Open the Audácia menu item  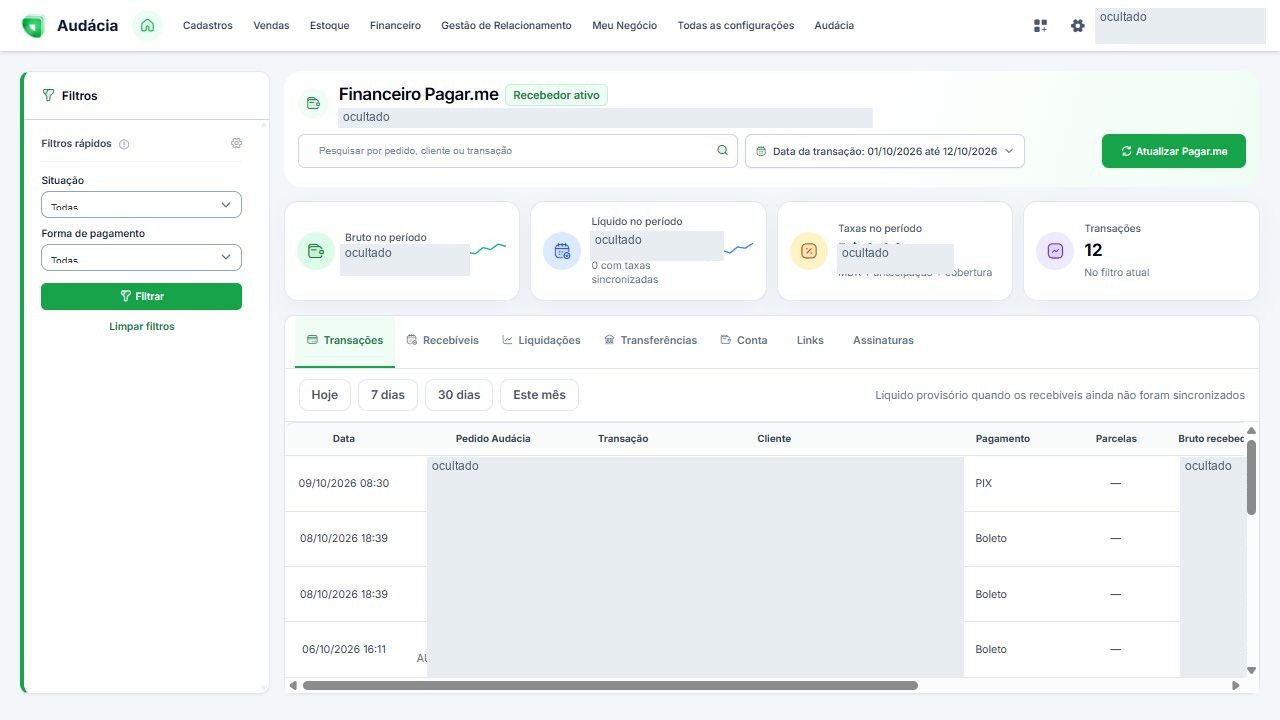point(834,26)
